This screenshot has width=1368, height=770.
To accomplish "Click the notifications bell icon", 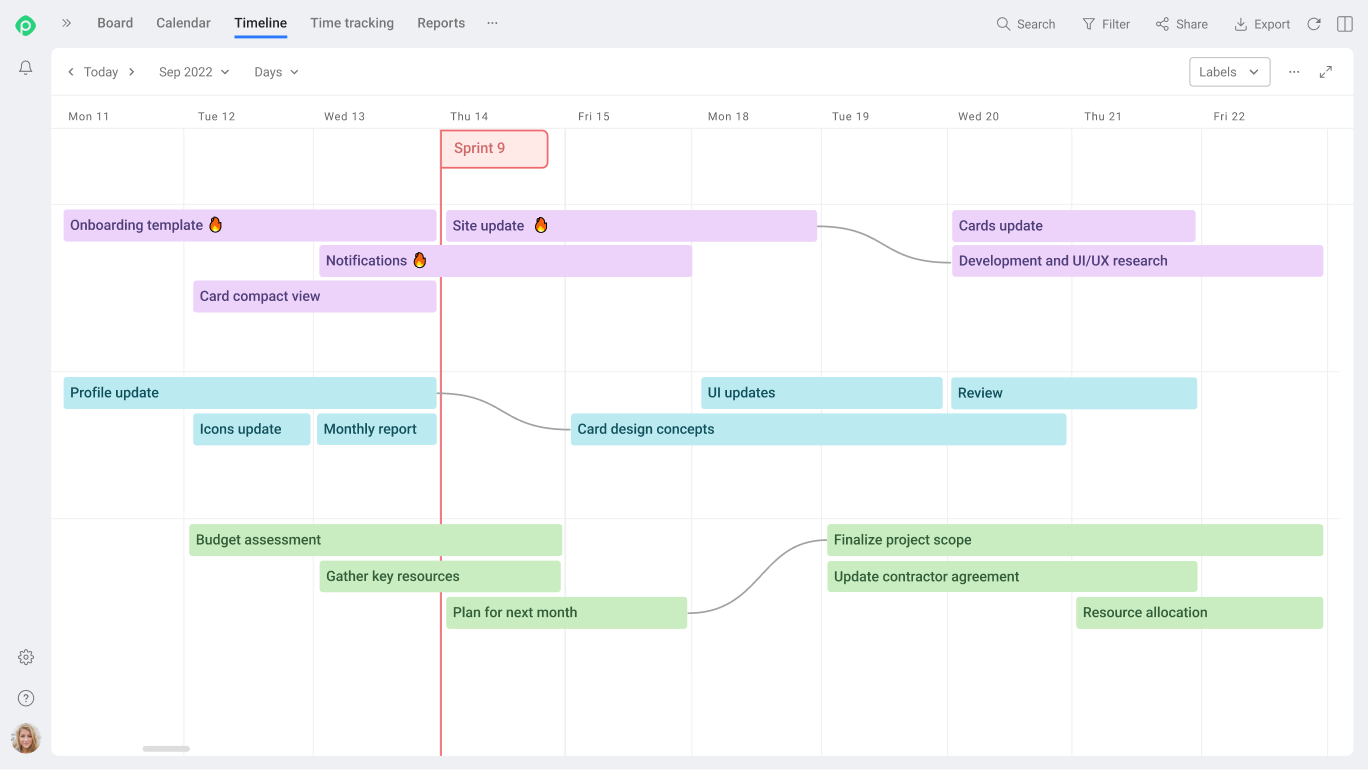I will pos(26,68).
